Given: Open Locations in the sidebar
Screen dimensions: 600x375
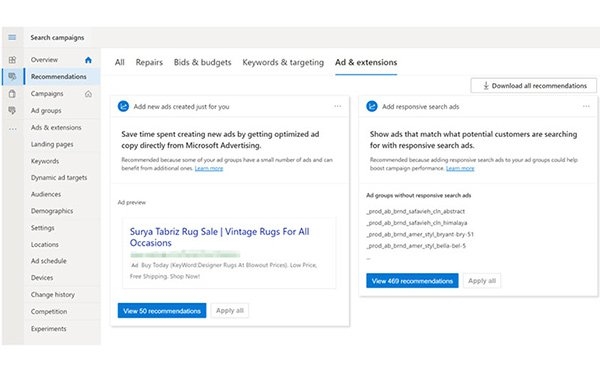Looking at the screenshot, I should click(45, 245).
